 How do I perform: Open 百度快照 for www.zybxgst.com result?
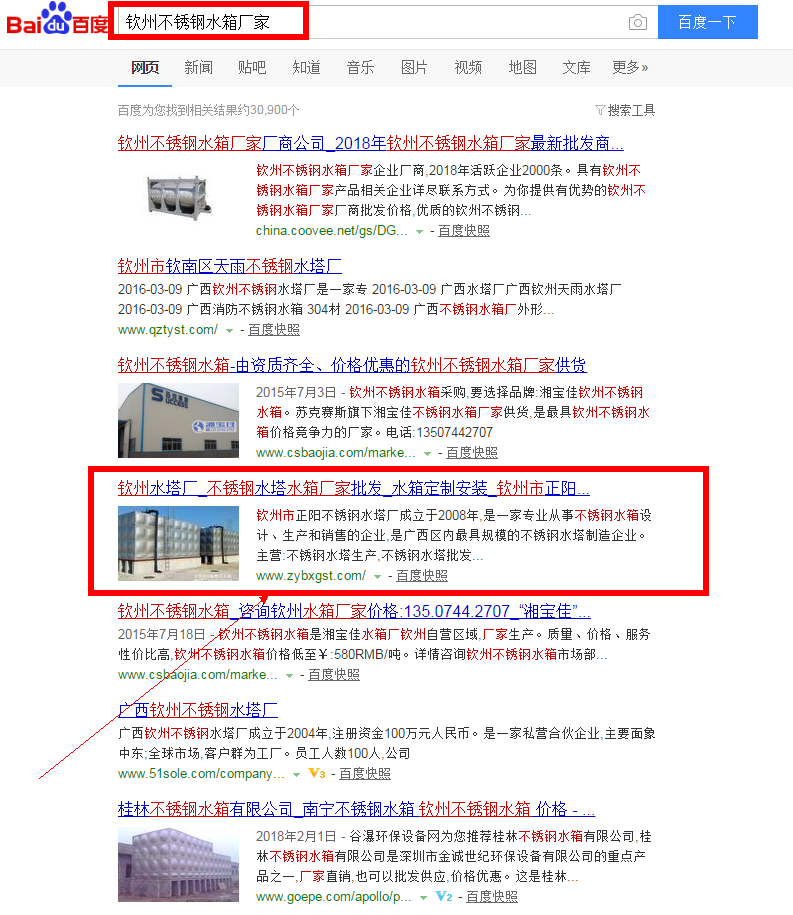[422, 575]
